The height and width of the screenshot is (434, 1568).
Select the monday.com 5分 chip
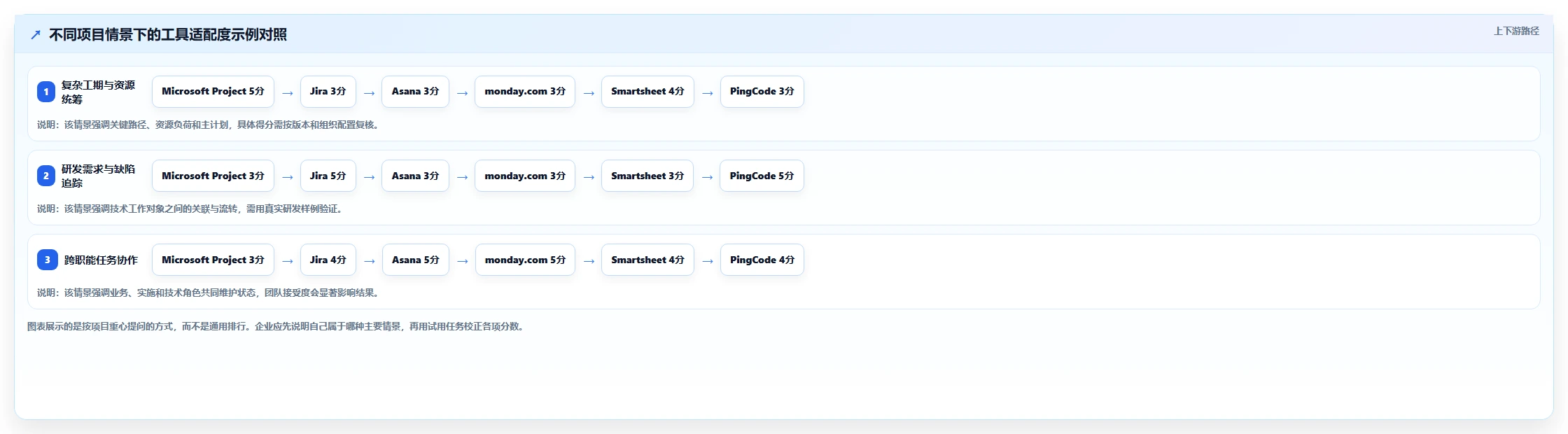pyautogui.click(x=525, y=260)
